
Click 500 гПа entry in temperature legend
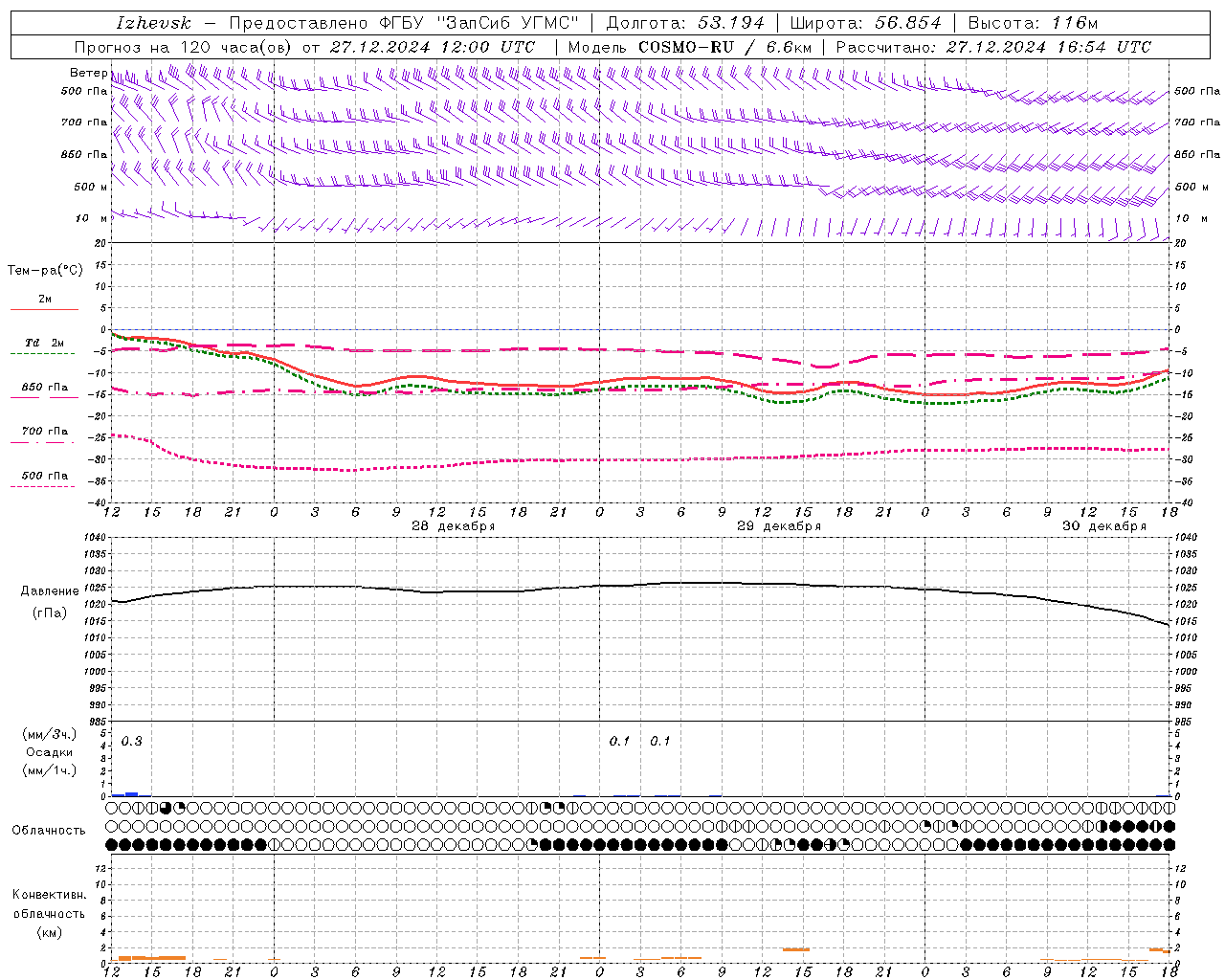pos(45,476)
